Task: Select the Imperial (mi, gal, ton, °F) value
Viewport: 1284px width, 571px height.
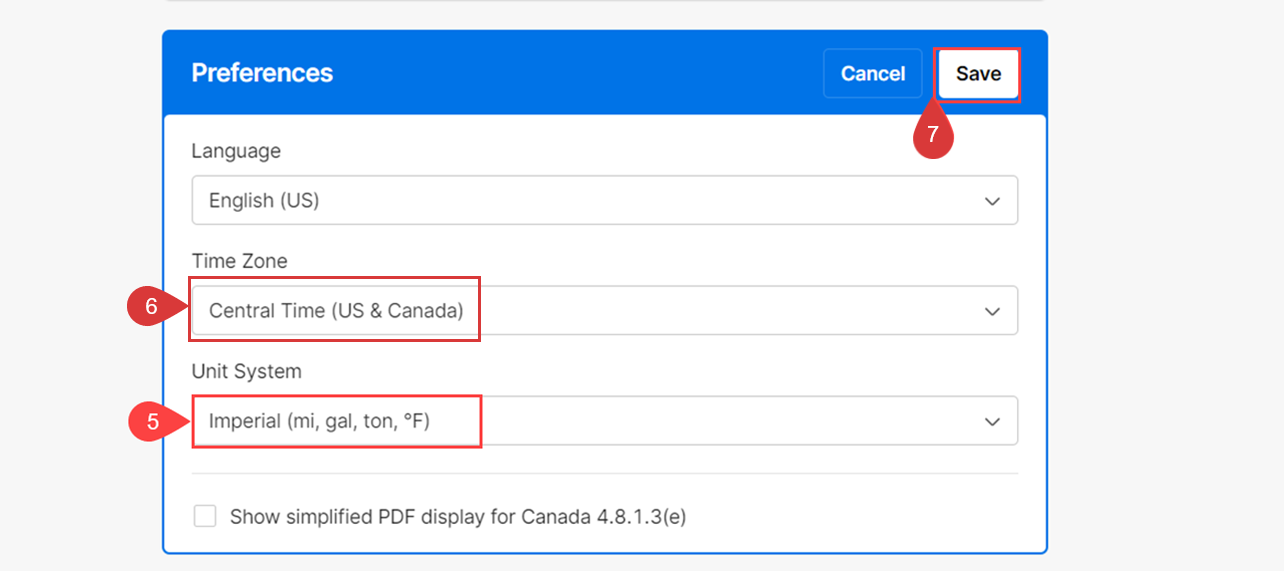Action: 319,421
